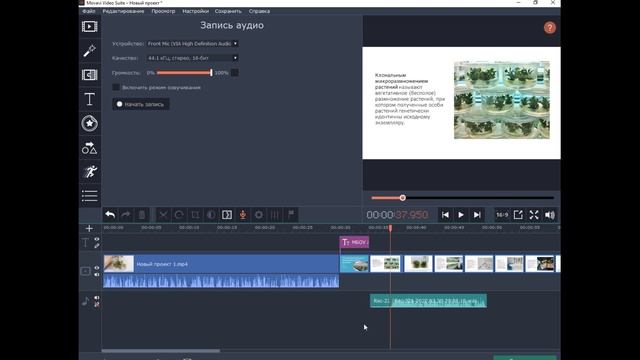The width and height of the screenshot is (640, 360).
Task: Open the Clip properties gear icon
Action: (x=259, y=215)
